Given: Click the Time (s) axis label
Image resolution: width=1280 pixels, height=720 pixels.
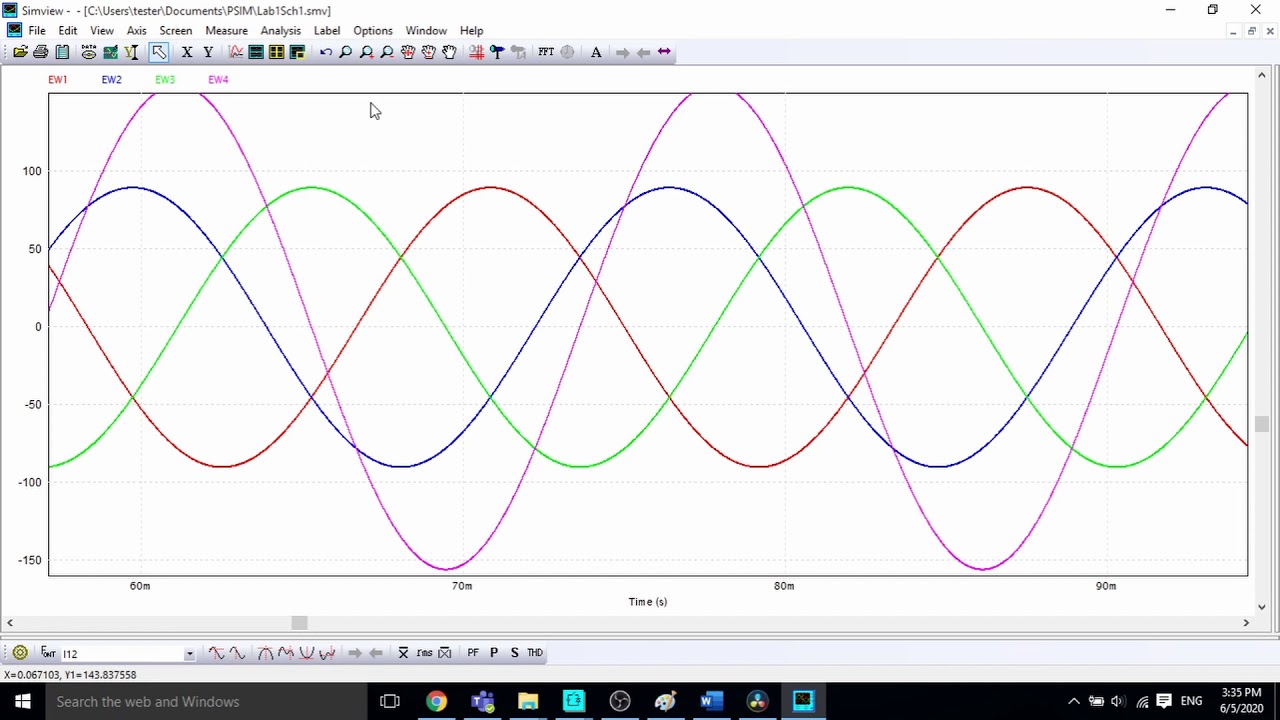Looking at the screenshot, I should pyautogui.click(x=648, y=602).
